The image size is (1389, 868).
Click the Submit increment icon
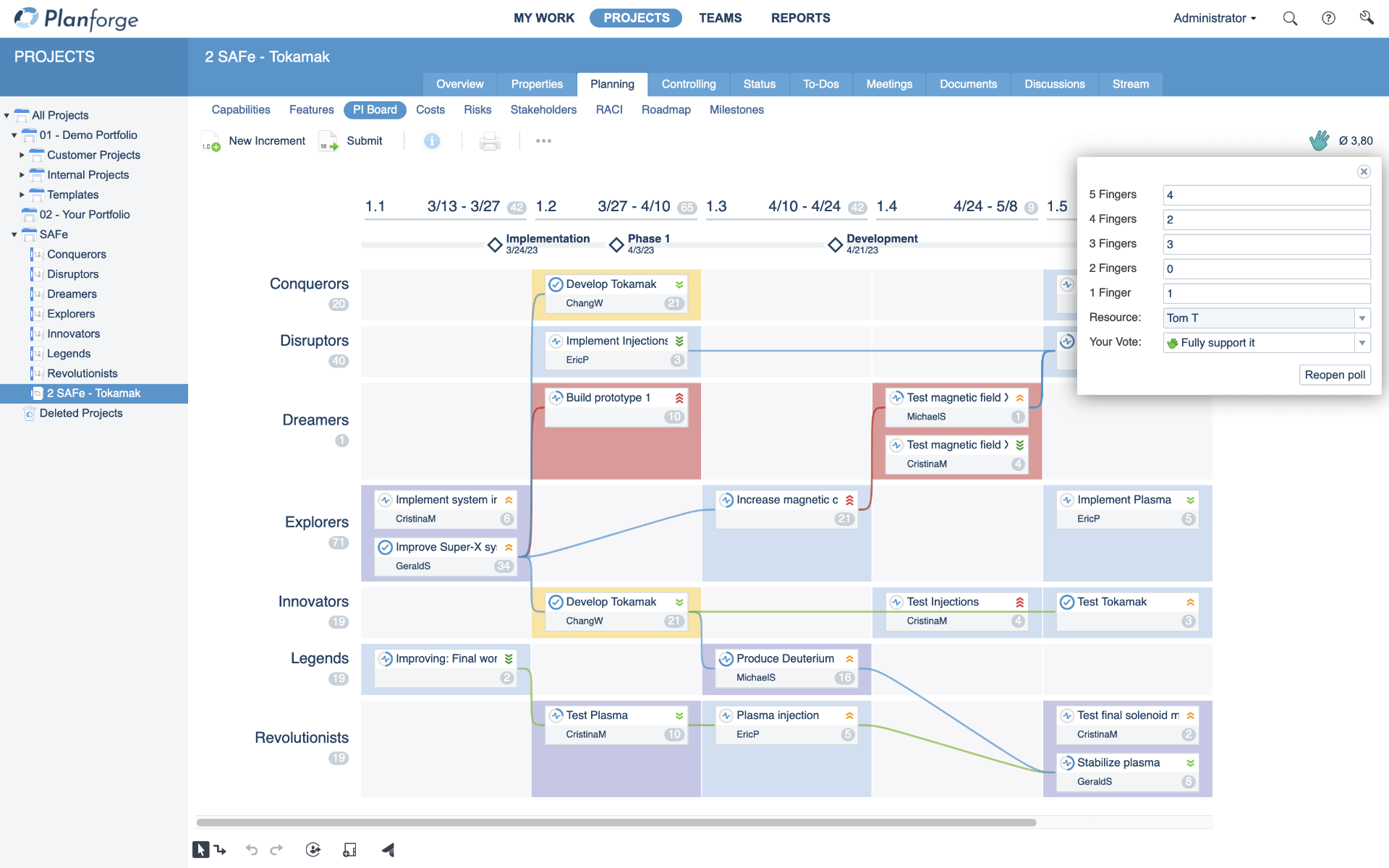[x=328, y=141]
